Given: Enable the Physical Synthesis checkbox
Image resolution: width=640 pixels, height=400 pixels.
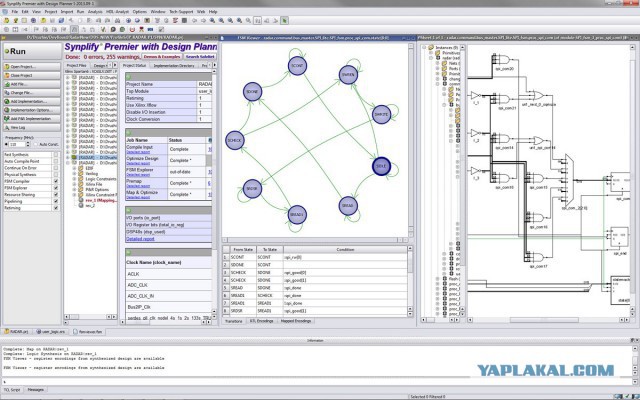Looking at the screenshot, I should [x=56, y=175].
